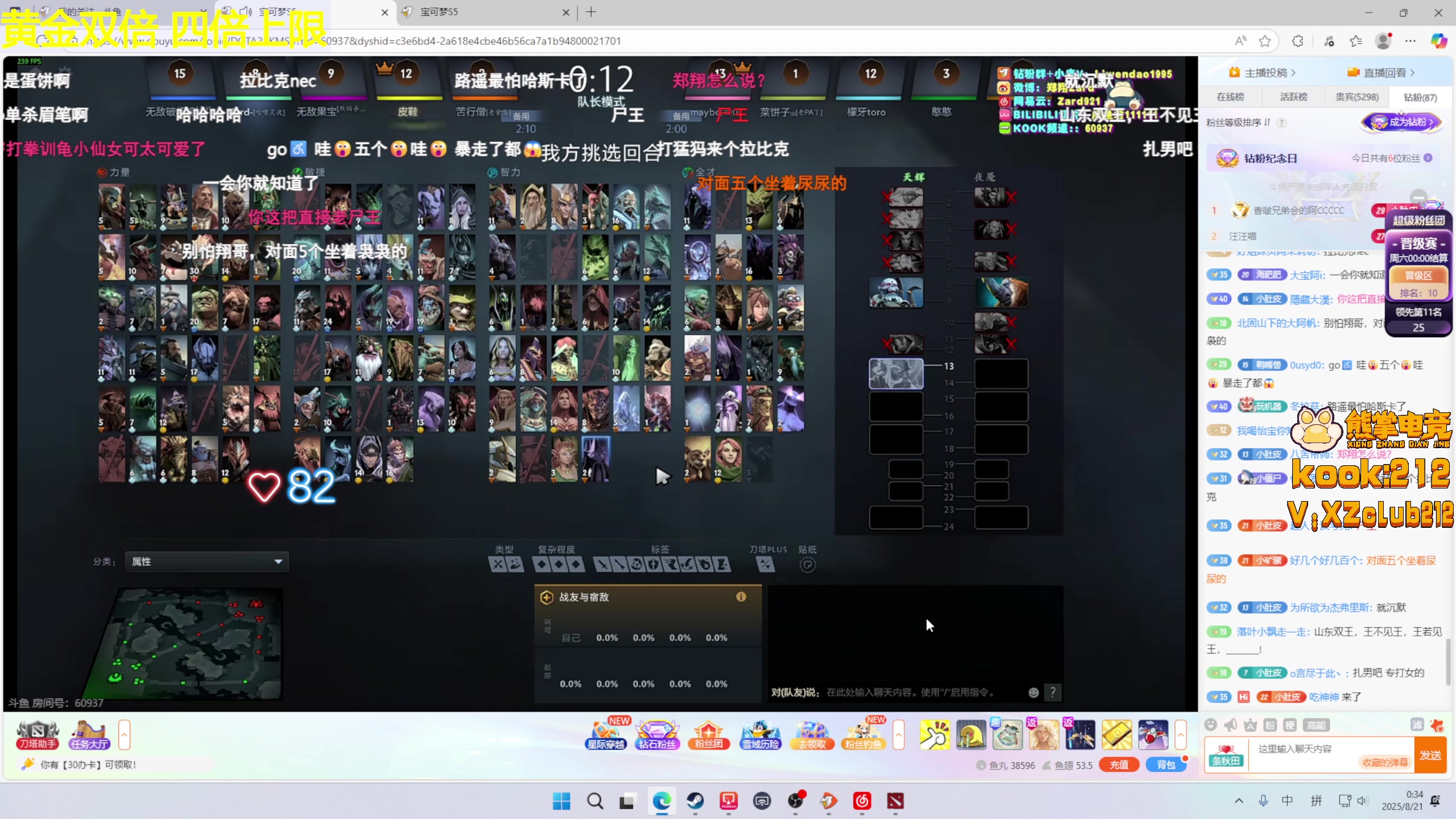Toggle first complexity diamond filter
This screenshot has width=1456, height=819.
click(541, 565)
